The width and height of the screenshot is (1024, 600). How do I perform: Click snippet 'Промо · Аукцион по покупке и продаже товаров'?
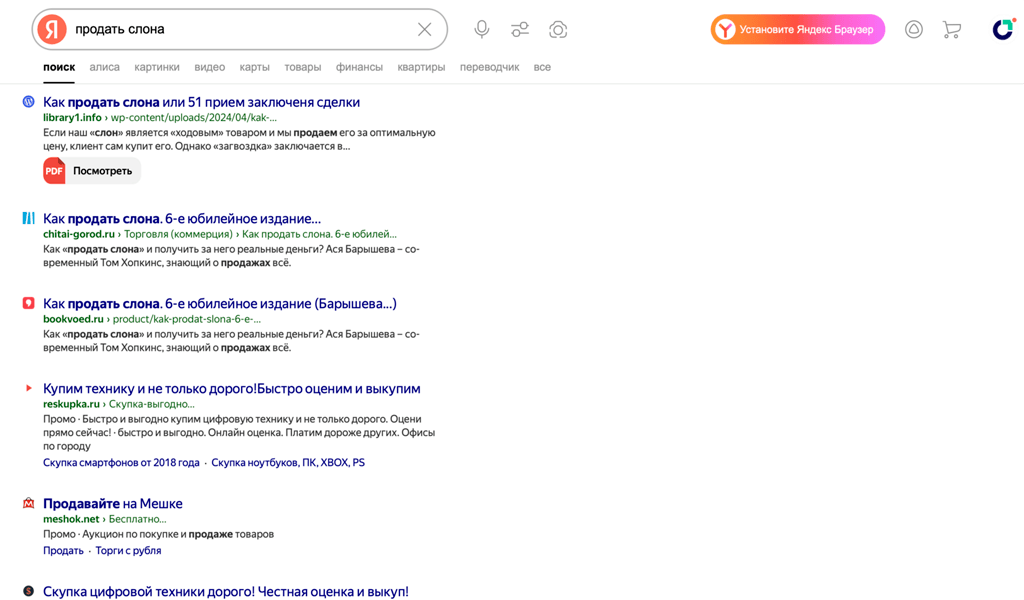pyautogui.click(x=159, y=534)
